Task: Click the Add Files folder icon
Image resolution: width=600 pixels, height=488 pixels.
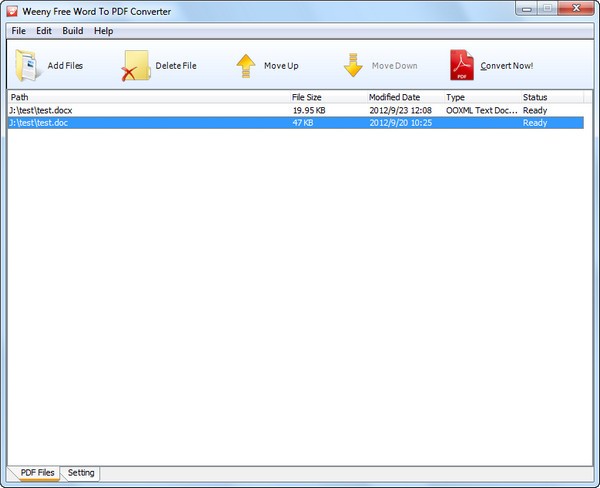Action: (27, 66)
